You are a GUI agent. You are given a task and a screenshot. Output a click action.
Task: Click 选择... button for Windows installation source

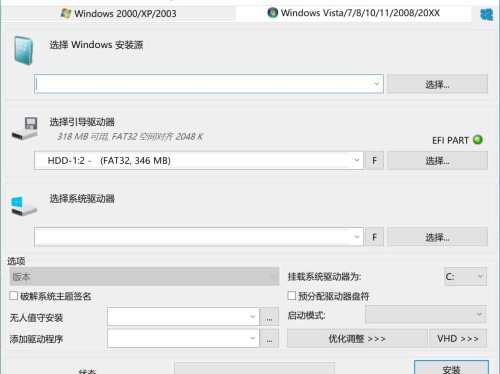pyautogui.click(x=437, y=84)
